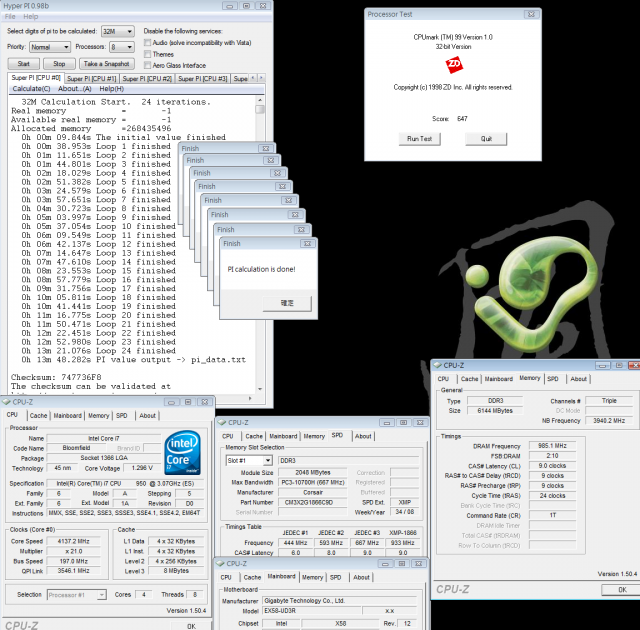640x630 pixels.
Task: Click scroll-up arrow of Super PI output
Action: point(260,100)
